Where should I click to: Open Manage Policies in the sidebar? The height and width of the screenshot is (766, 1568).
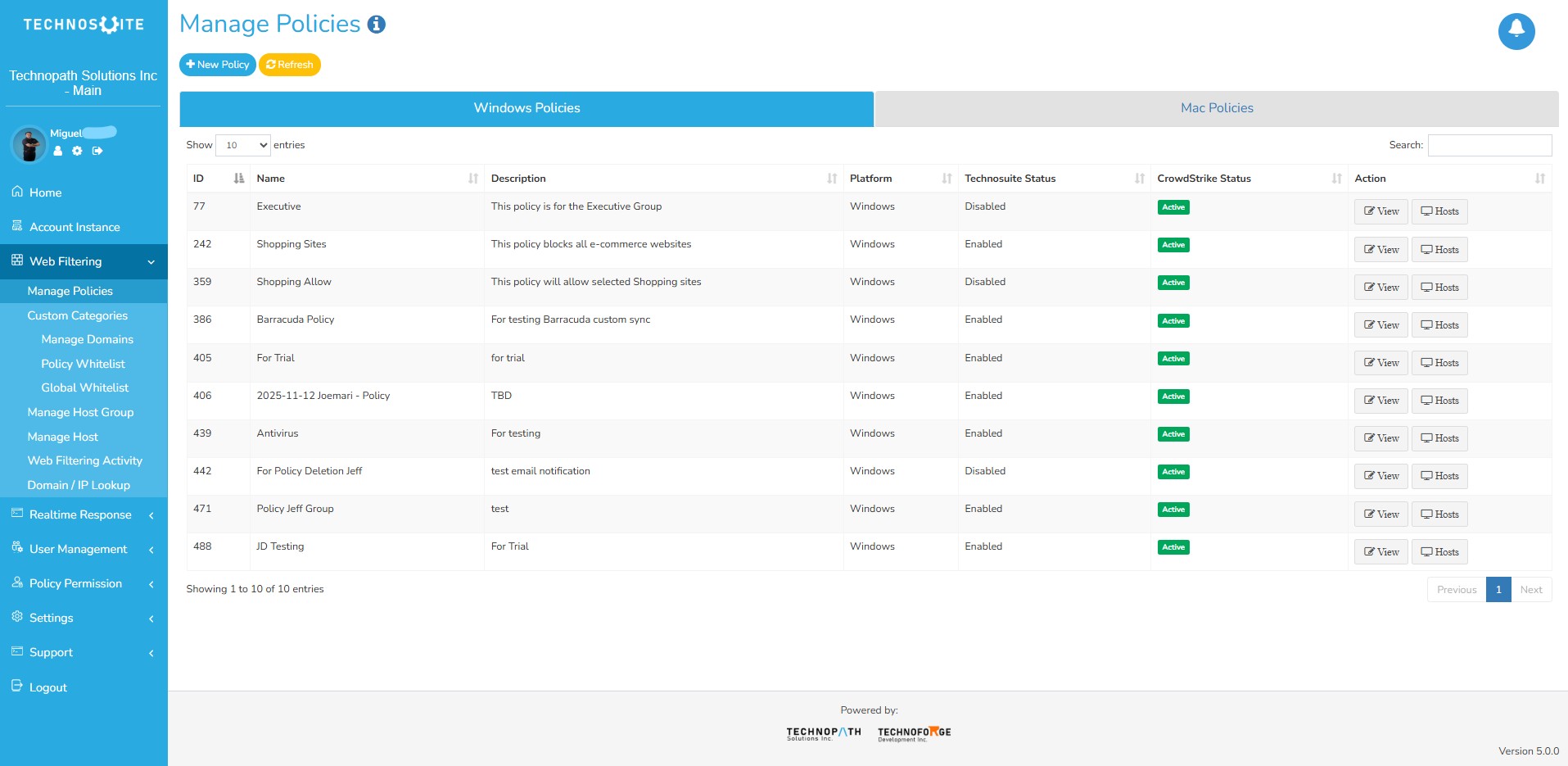(70, 291)
